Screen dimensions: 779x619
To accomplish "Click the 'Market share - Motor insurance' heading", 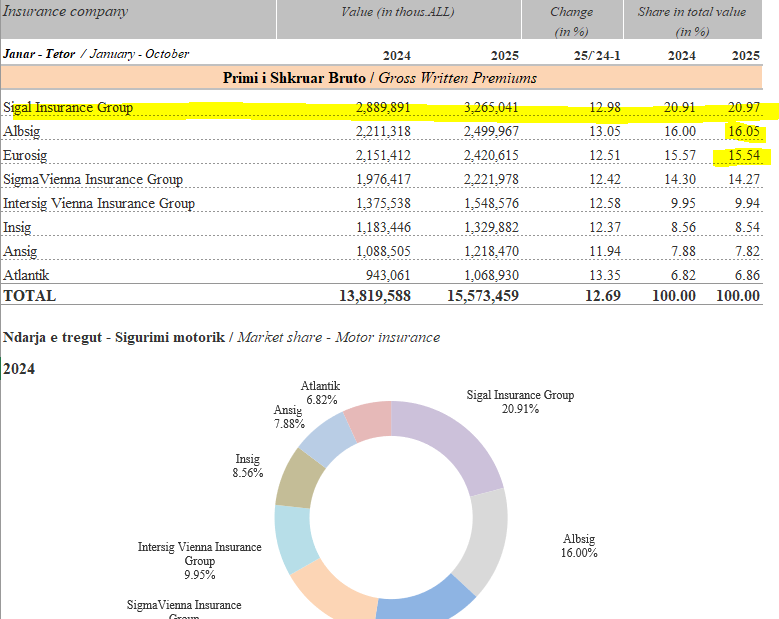I will pos(338,337).
